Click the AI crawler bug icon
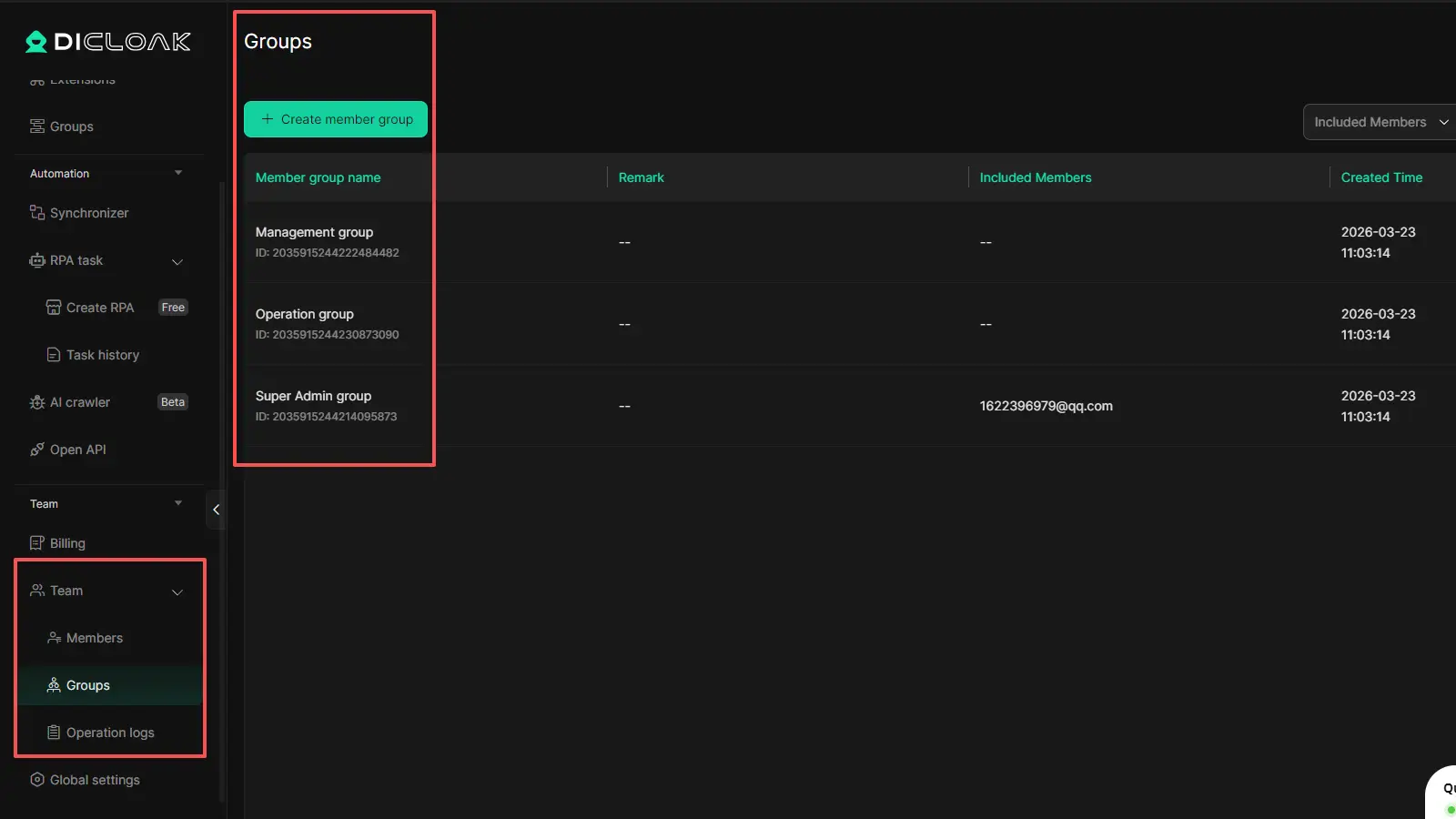1456x819 pixels. 37,402
